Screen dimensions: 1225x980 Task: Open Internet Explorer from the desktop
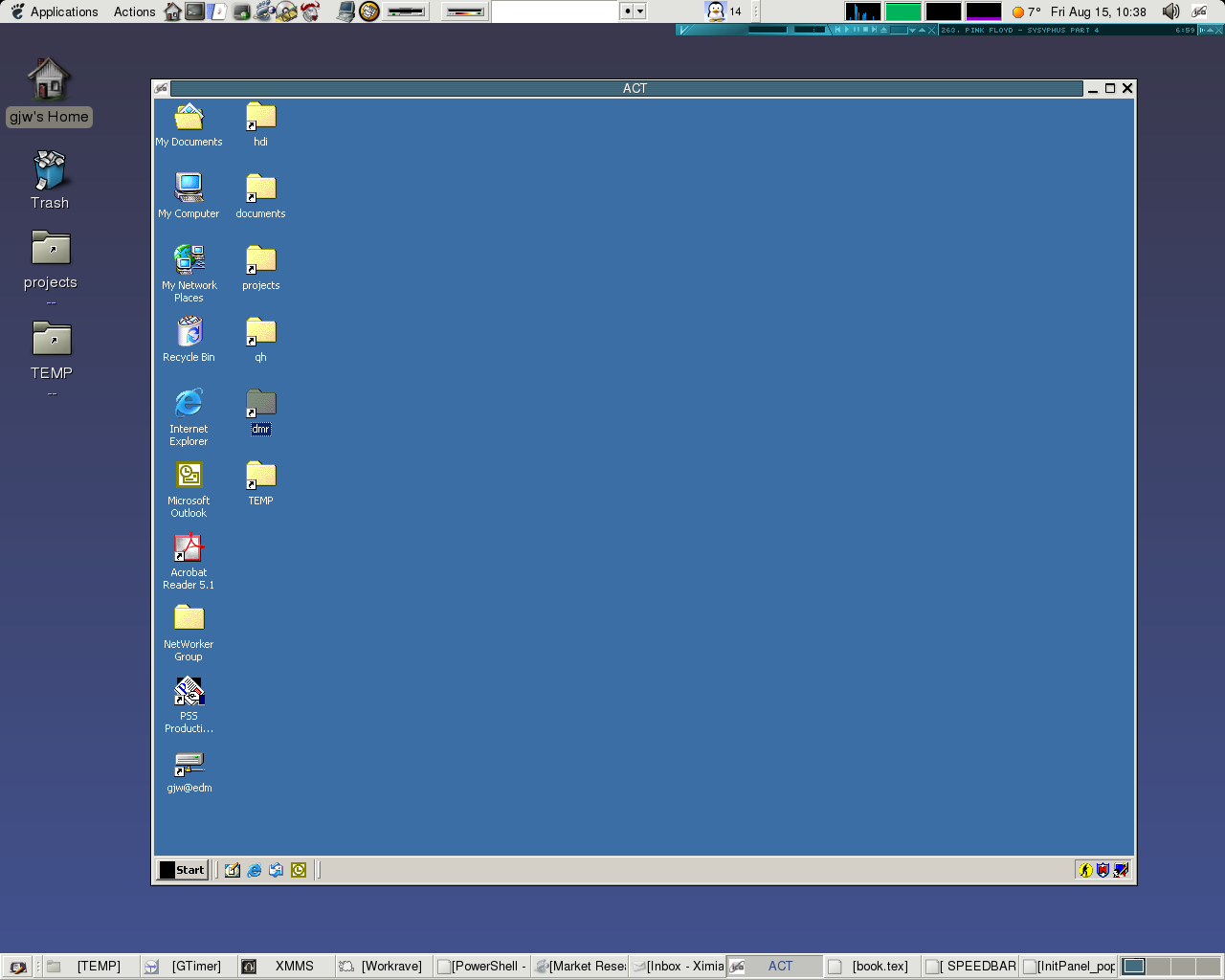click(188, 402)
